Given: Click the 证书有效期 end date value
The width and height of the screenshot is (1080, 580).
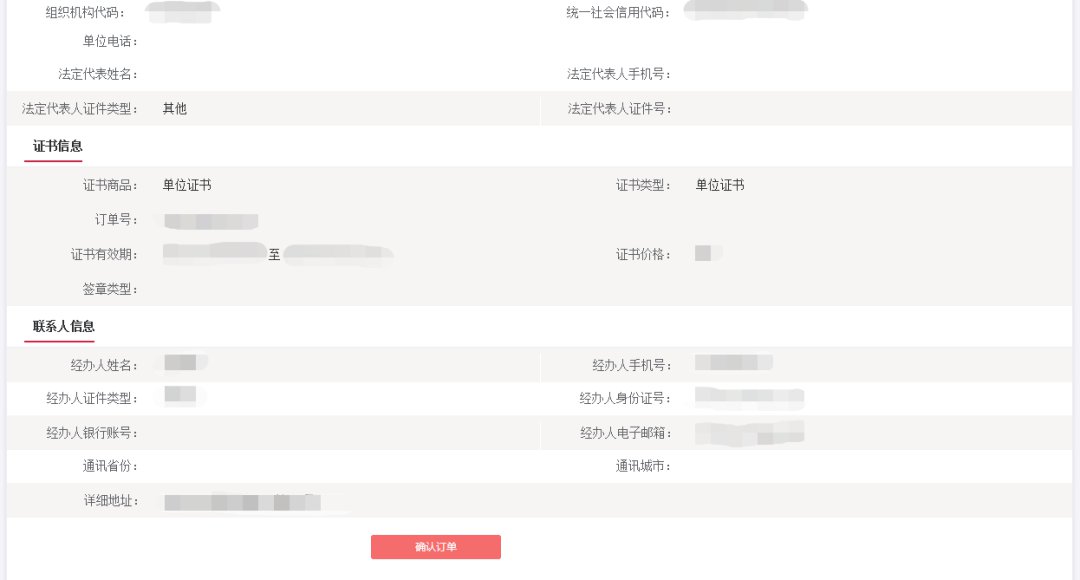Looking at the screenshot, I should click(x=337, y=254).
